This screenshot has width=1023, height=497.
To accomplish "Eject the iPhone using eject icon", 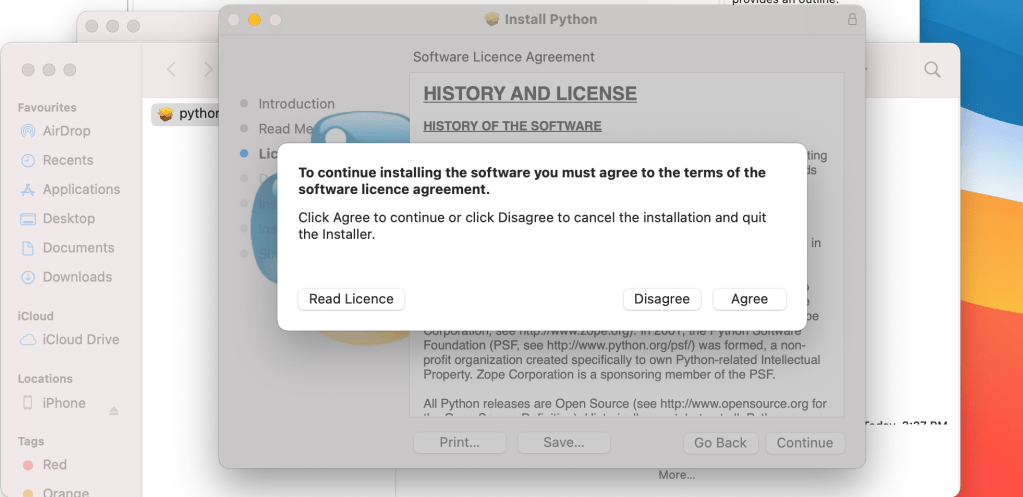I will pos(114,410).
